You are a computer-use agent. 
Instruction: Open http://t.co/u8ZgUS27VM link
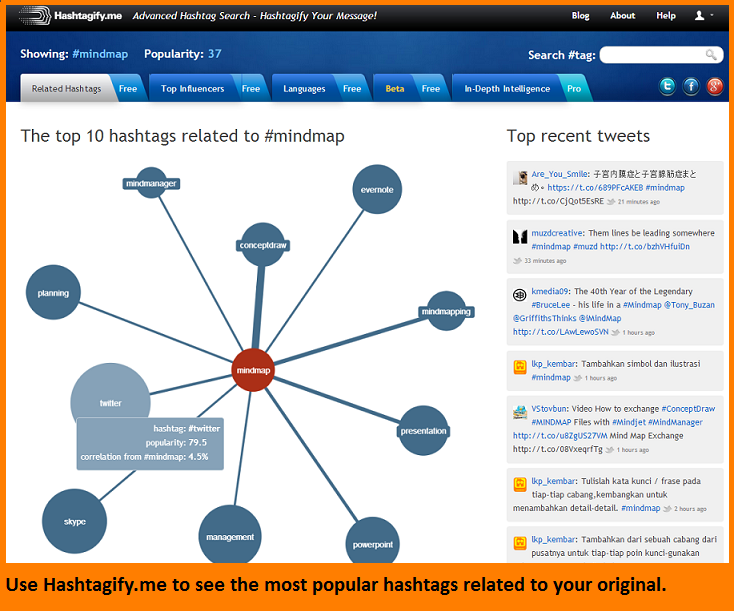[560, 436]
